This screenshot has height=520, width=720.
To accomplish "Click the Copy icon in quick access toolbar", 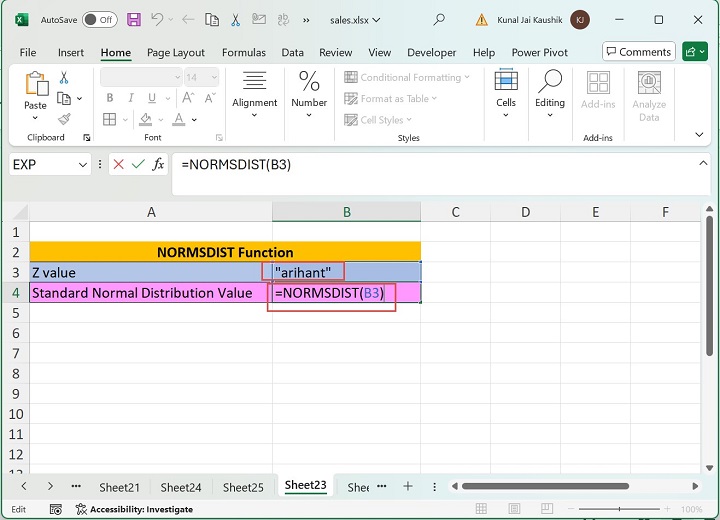I will (x=212, y=20).
